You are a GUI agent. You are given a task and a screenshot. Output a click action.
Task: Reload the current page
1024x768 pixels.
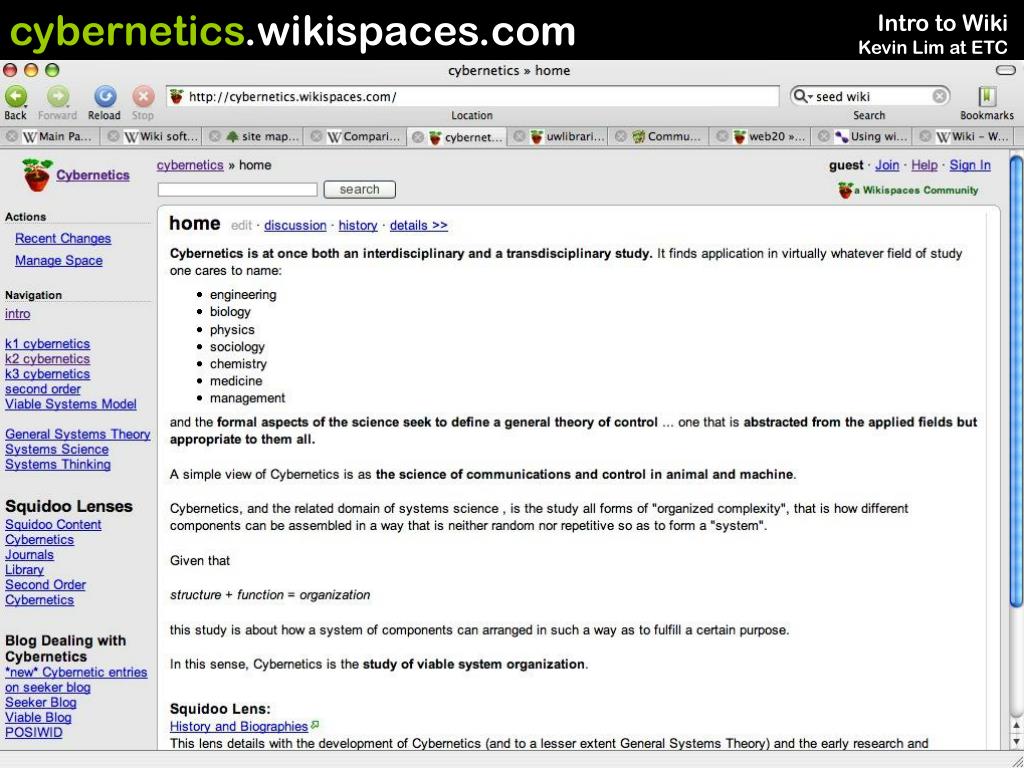pos(104,103)
